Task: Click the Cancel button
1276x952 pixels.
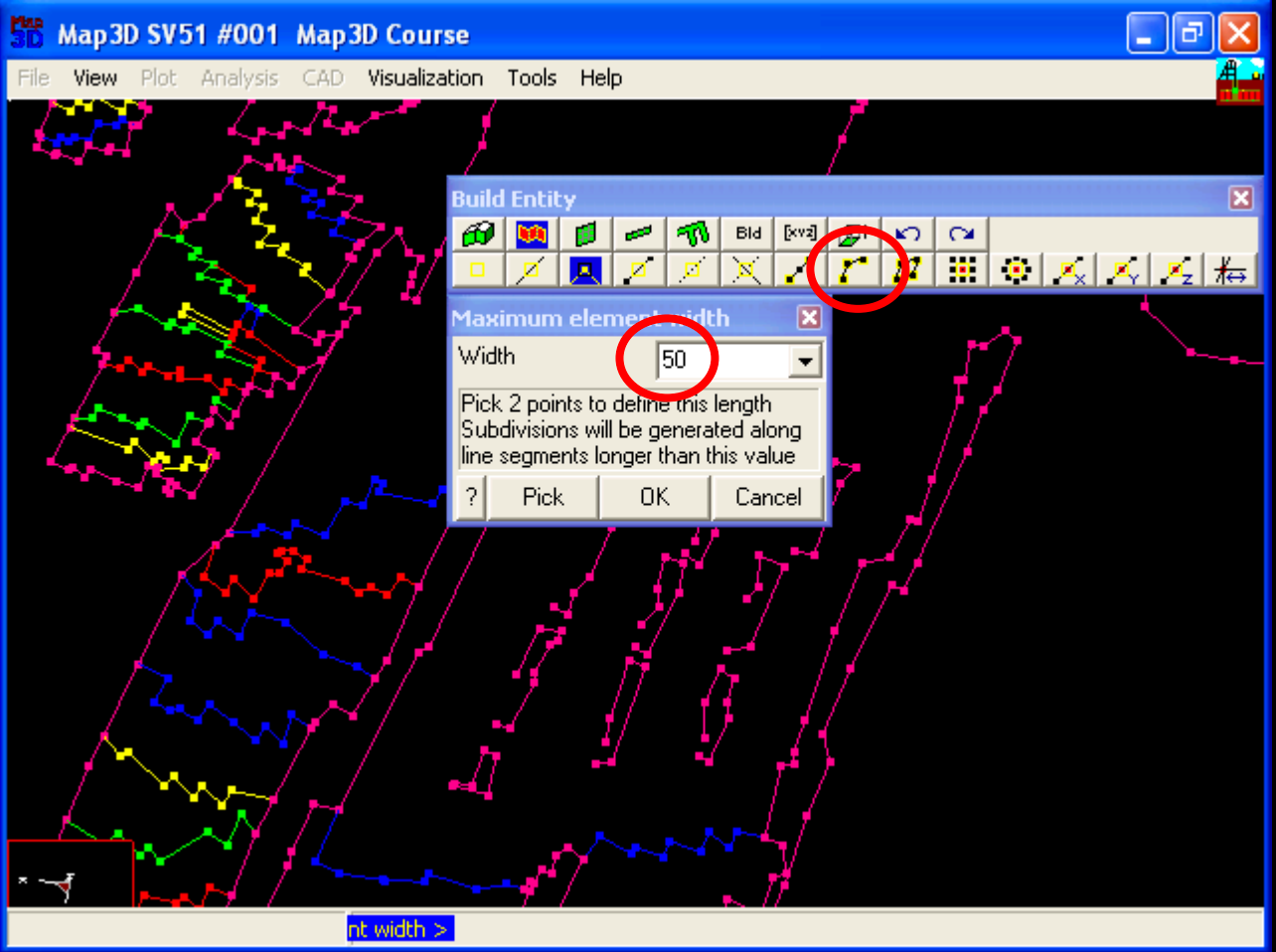Action: (x=768, y=497)
